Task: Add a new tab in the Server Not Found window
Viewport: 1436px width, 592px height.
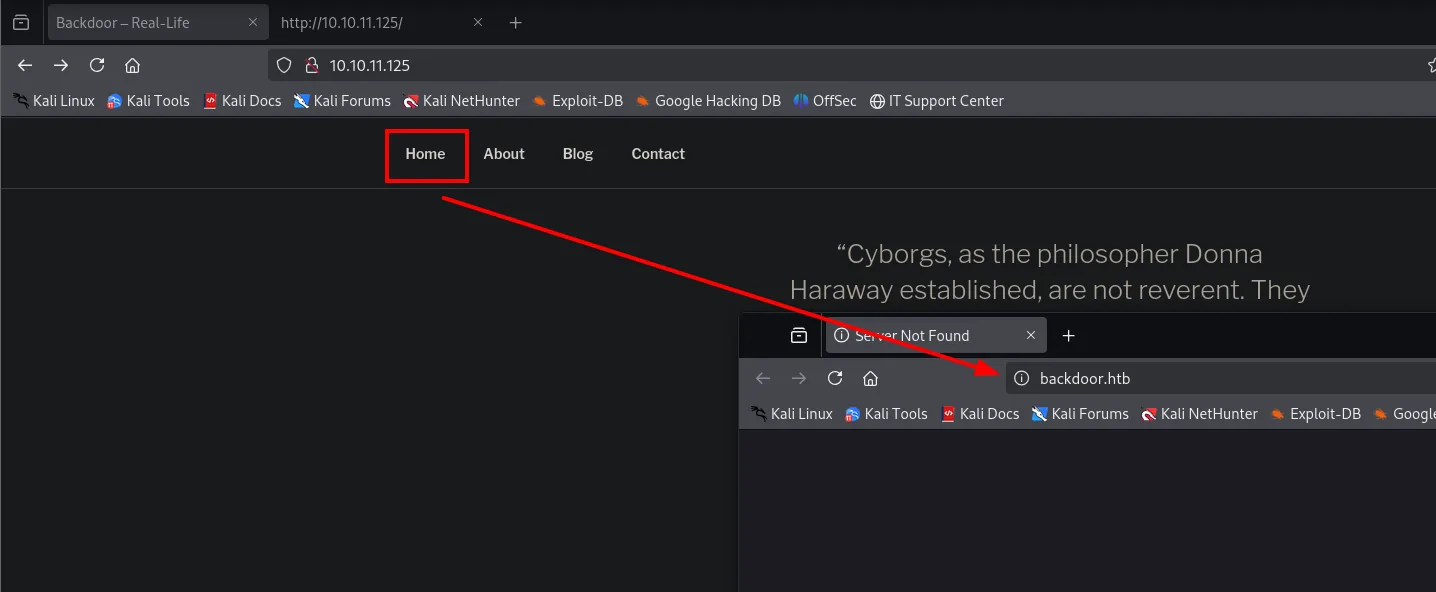Action: click(x=1069, y=336)
